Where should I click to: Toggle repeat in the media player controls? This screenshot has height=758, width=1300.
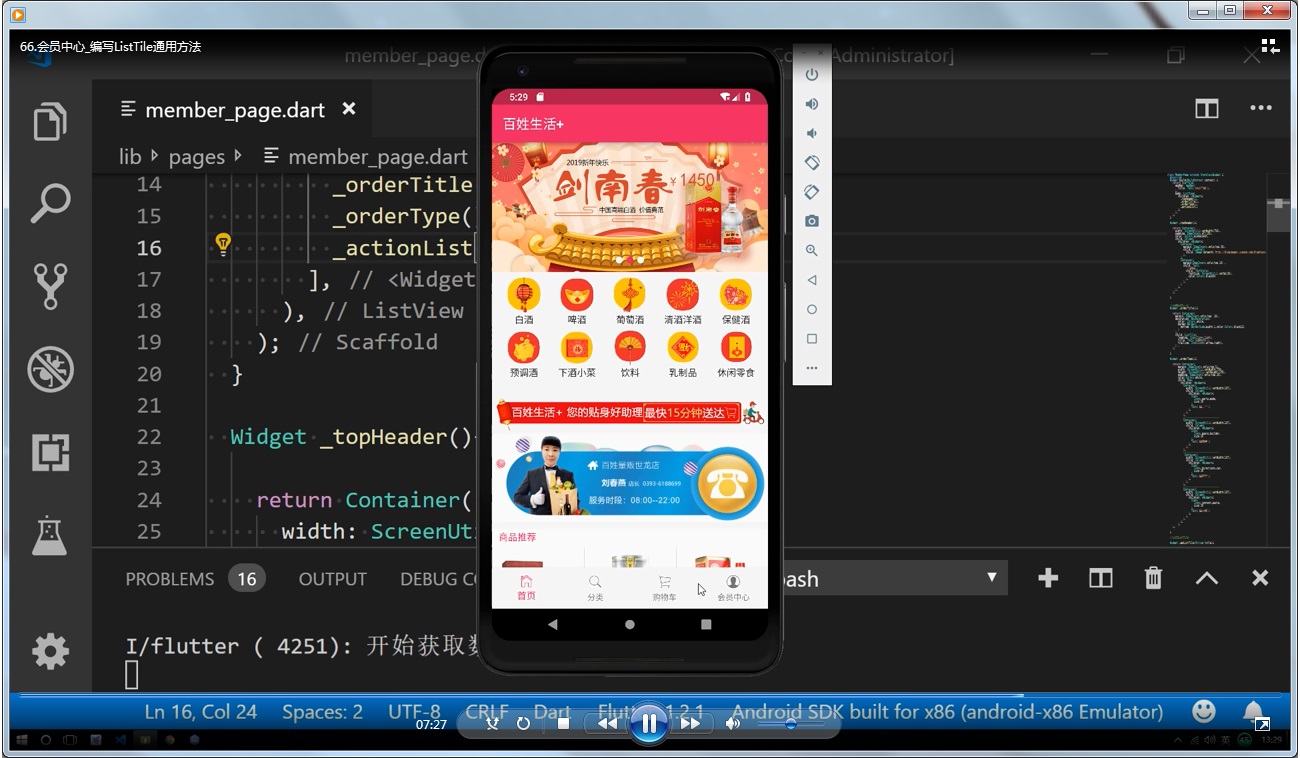523,723
